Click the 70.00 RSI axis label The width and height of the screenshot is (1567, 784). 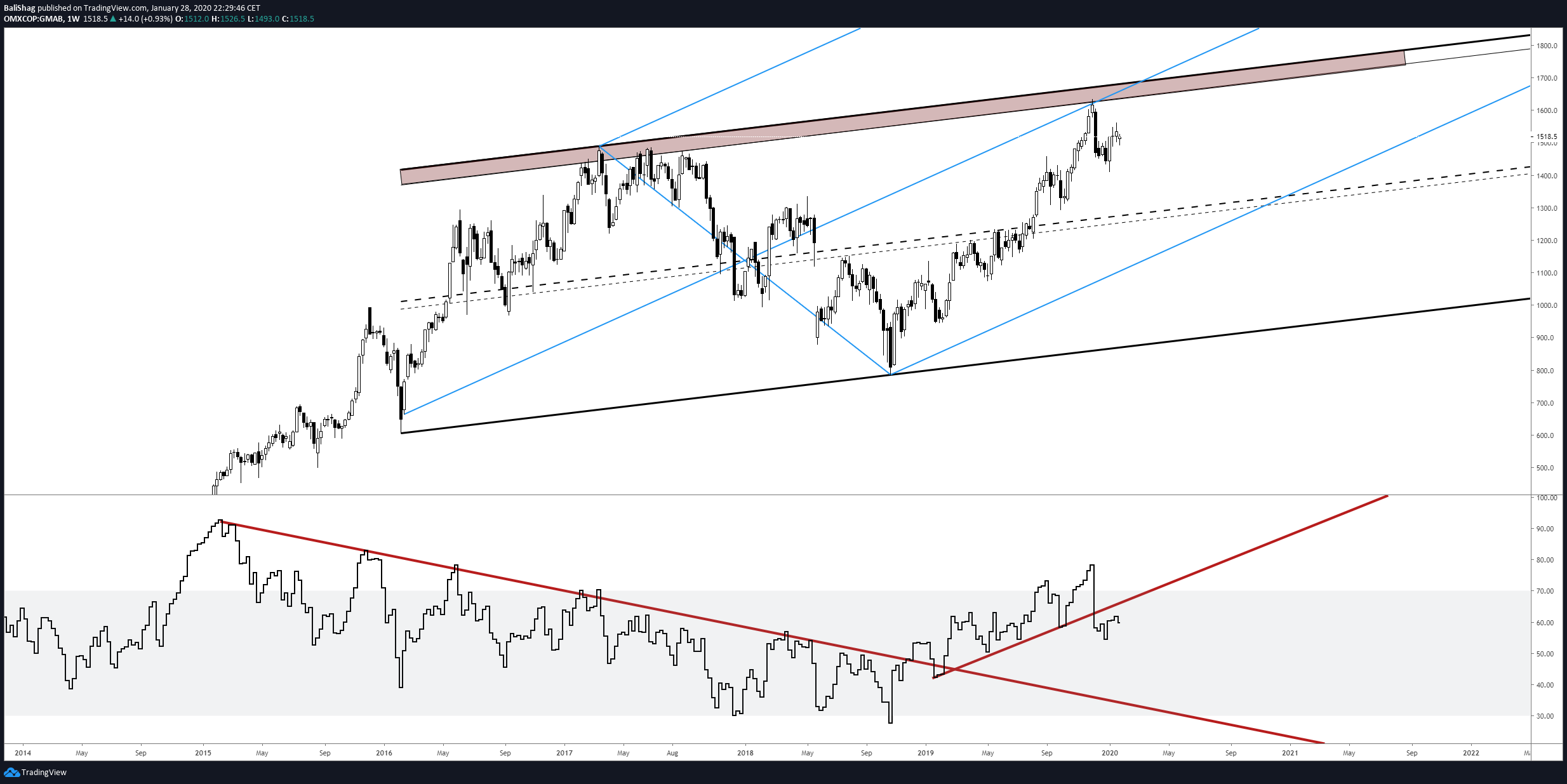click(x=1545, y=591)
